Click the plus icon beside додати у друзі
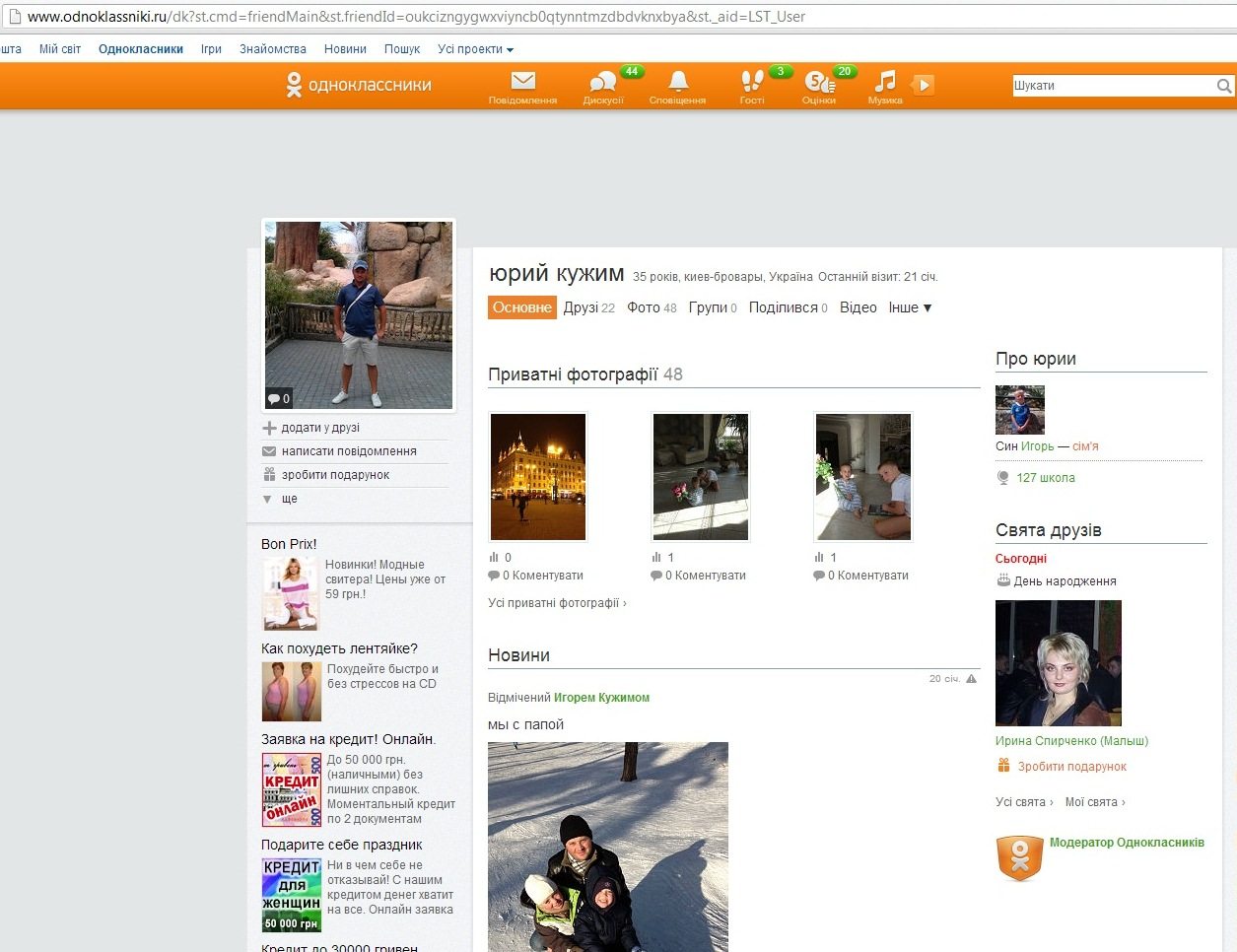Viewport: 1237px width, 952px height. click(269, 428)
